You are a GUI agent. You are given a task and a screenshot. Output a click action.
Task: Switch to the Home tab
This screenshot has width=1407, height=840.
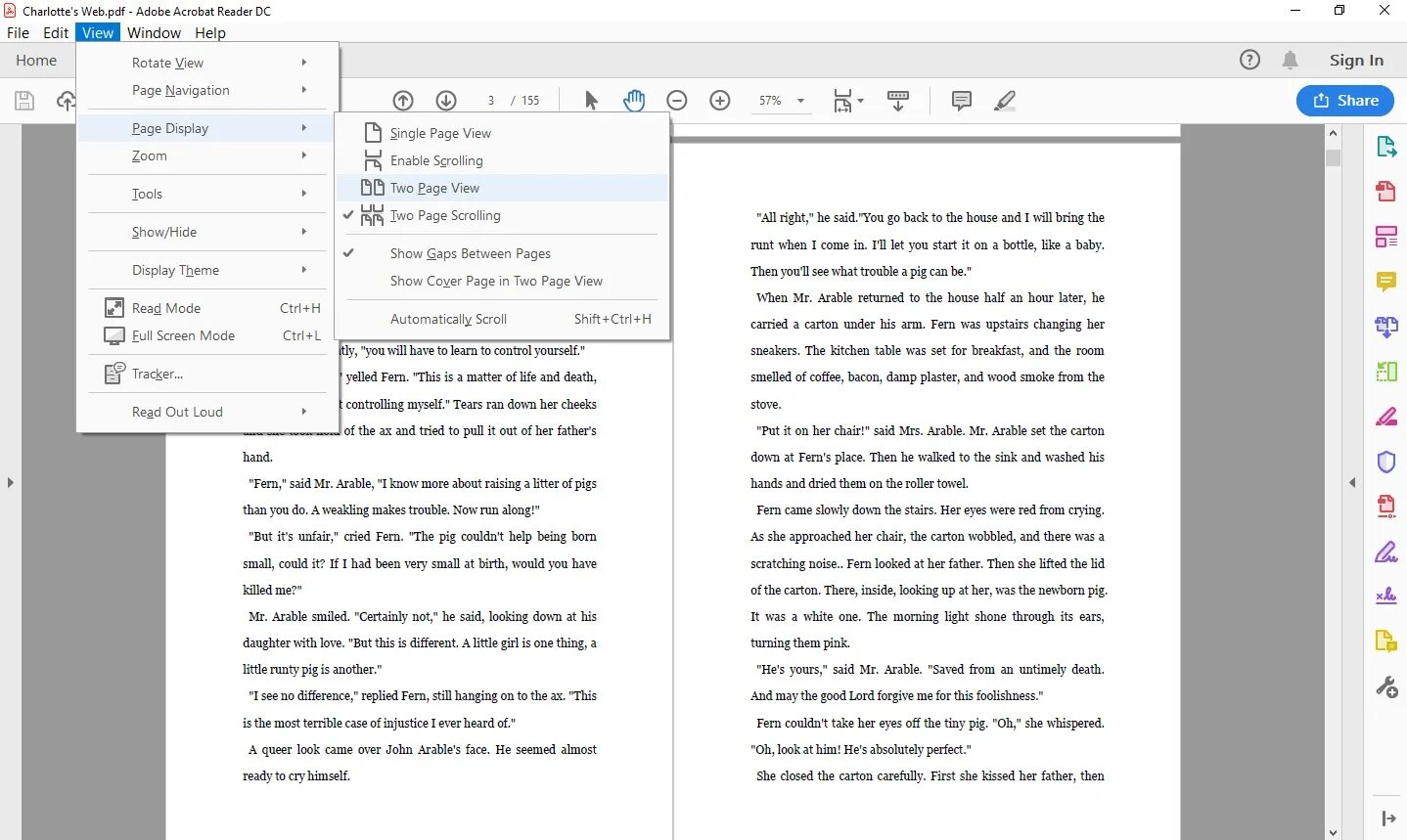36,60
